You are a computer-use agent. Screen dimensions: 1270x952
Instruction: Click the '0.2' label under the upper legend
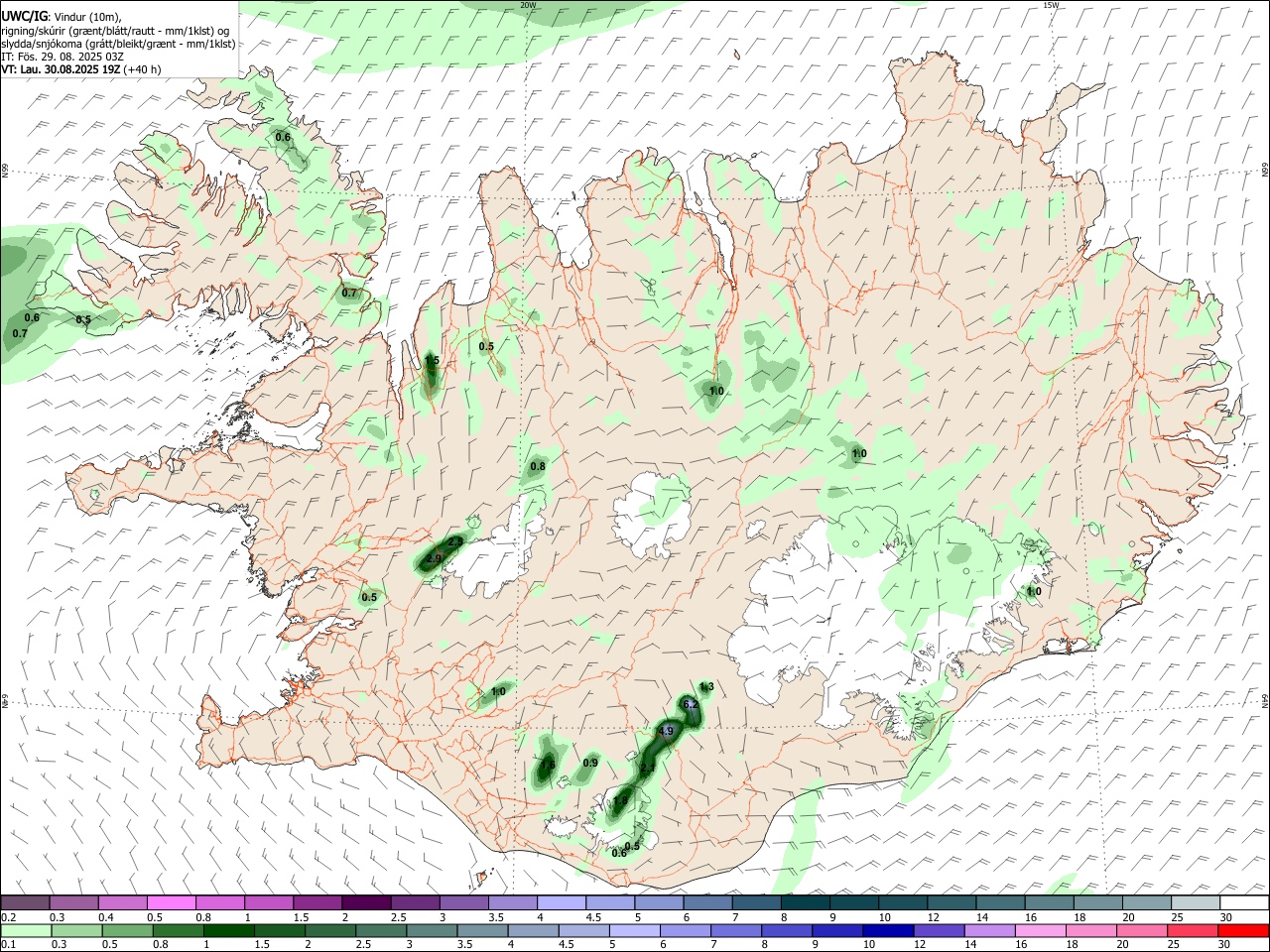tap(9, 917)
